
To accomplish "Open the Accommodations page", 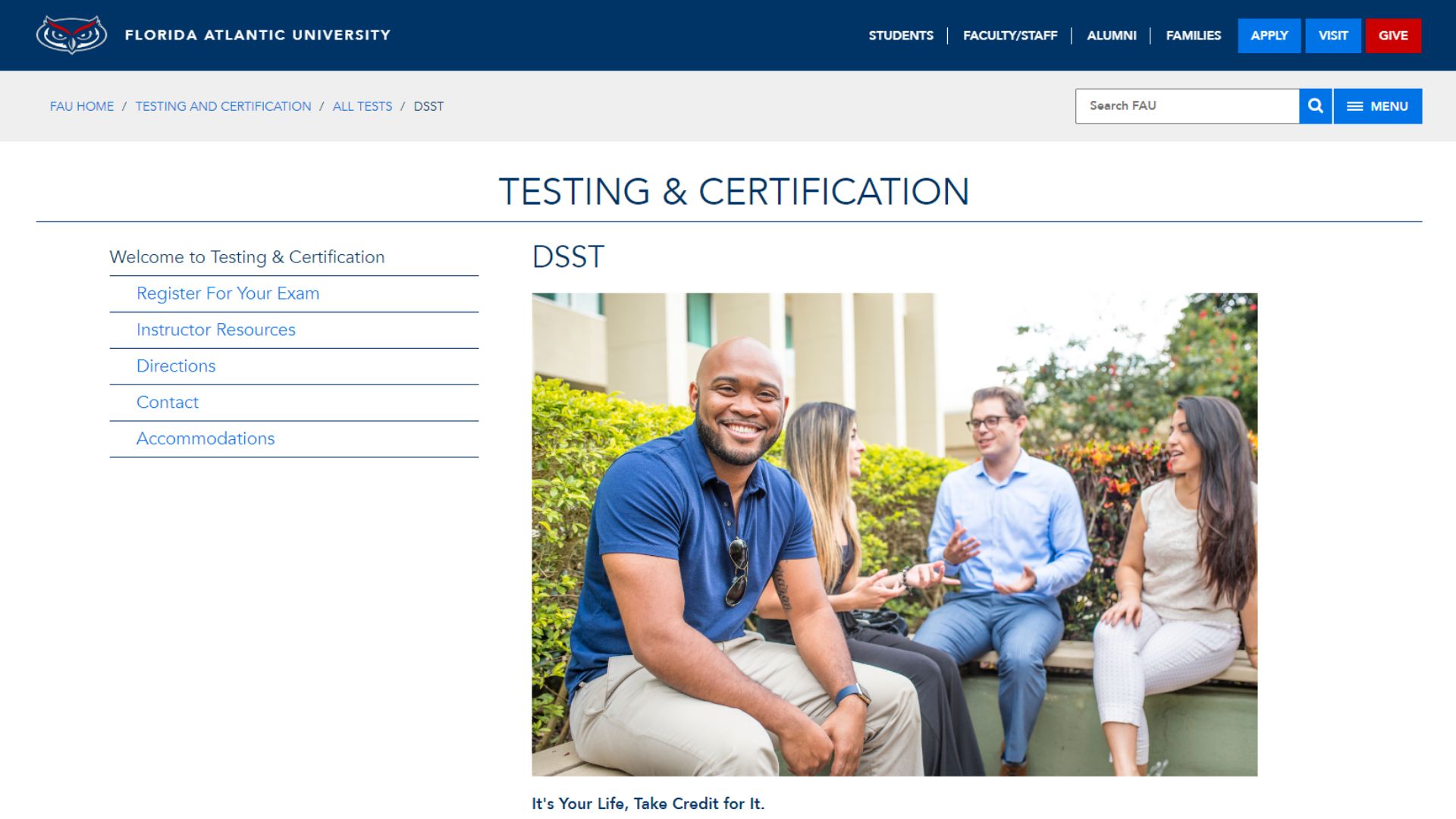I will pos(205,438).
